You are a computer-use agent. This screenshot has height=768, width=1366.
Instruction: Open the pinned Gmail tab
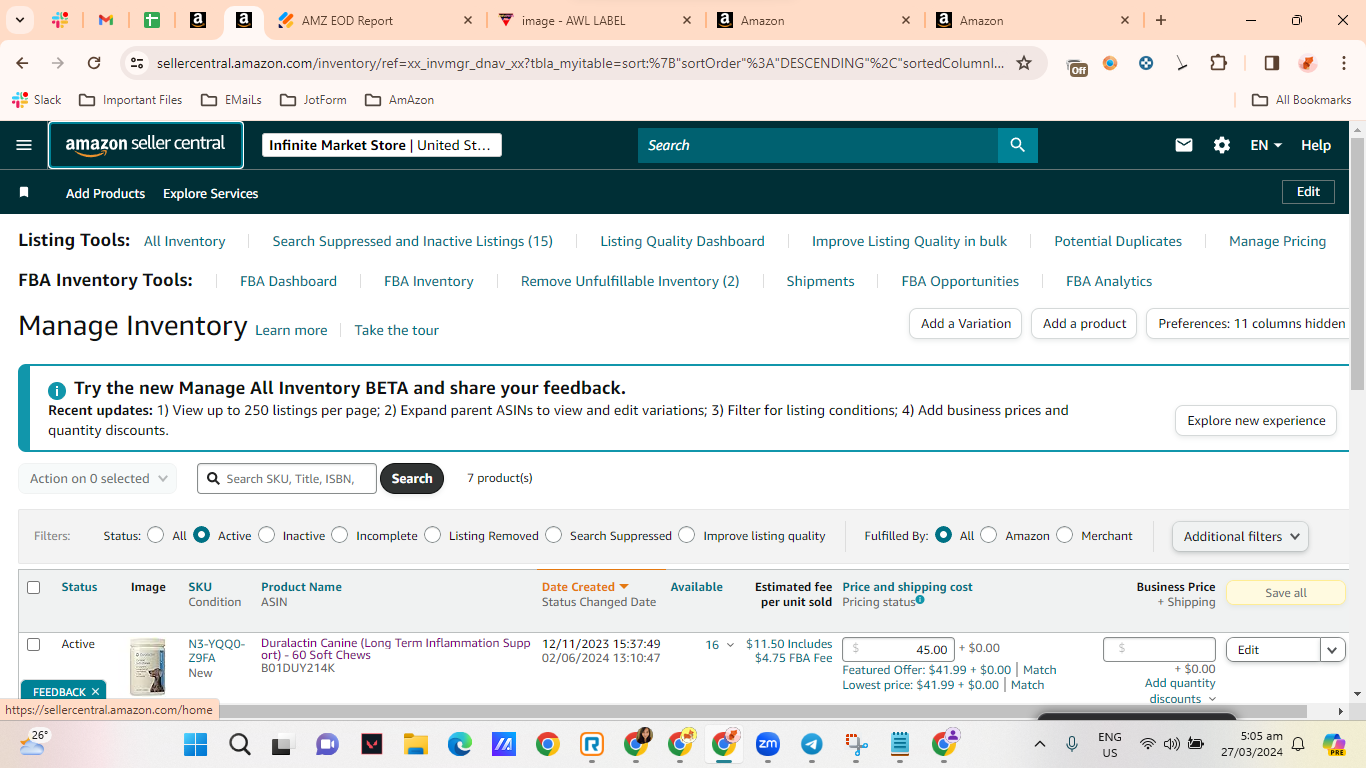tap(106, 20)
